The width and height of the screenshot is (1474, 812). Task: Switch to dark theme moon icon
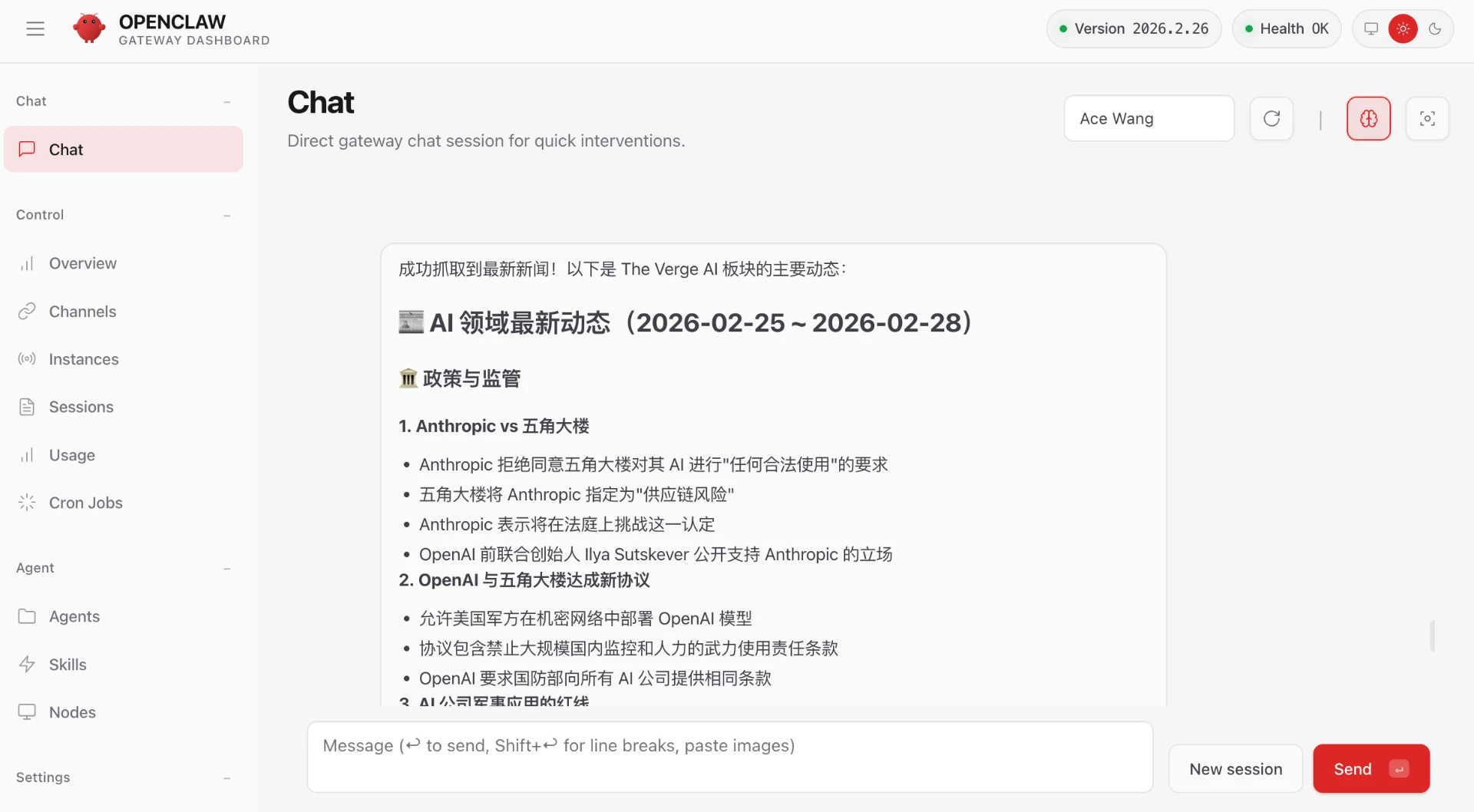(x=1434, y=29)
